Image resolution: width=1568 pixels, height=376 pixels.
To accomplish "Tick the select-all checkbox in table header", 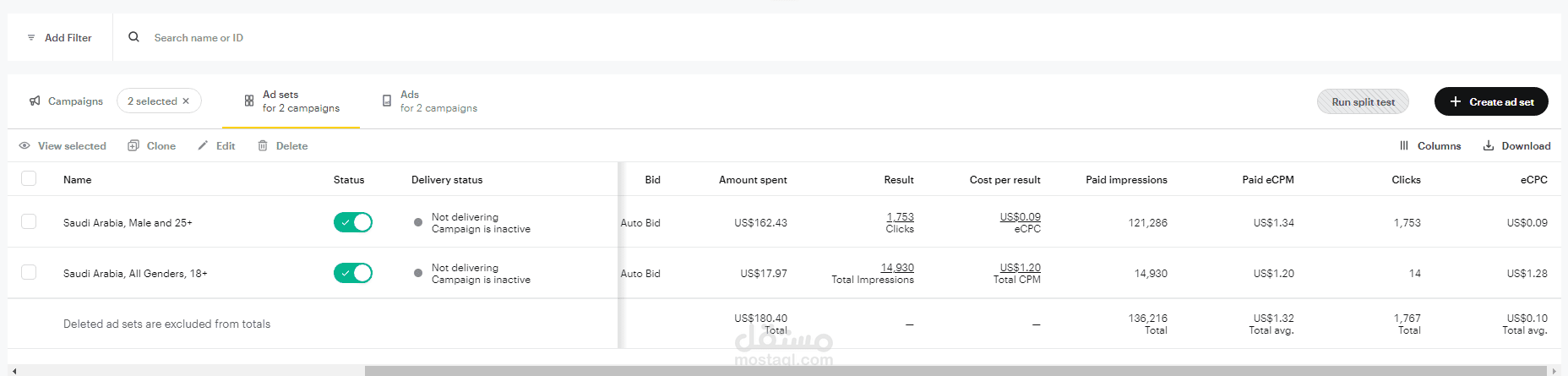I will (29, 178).
